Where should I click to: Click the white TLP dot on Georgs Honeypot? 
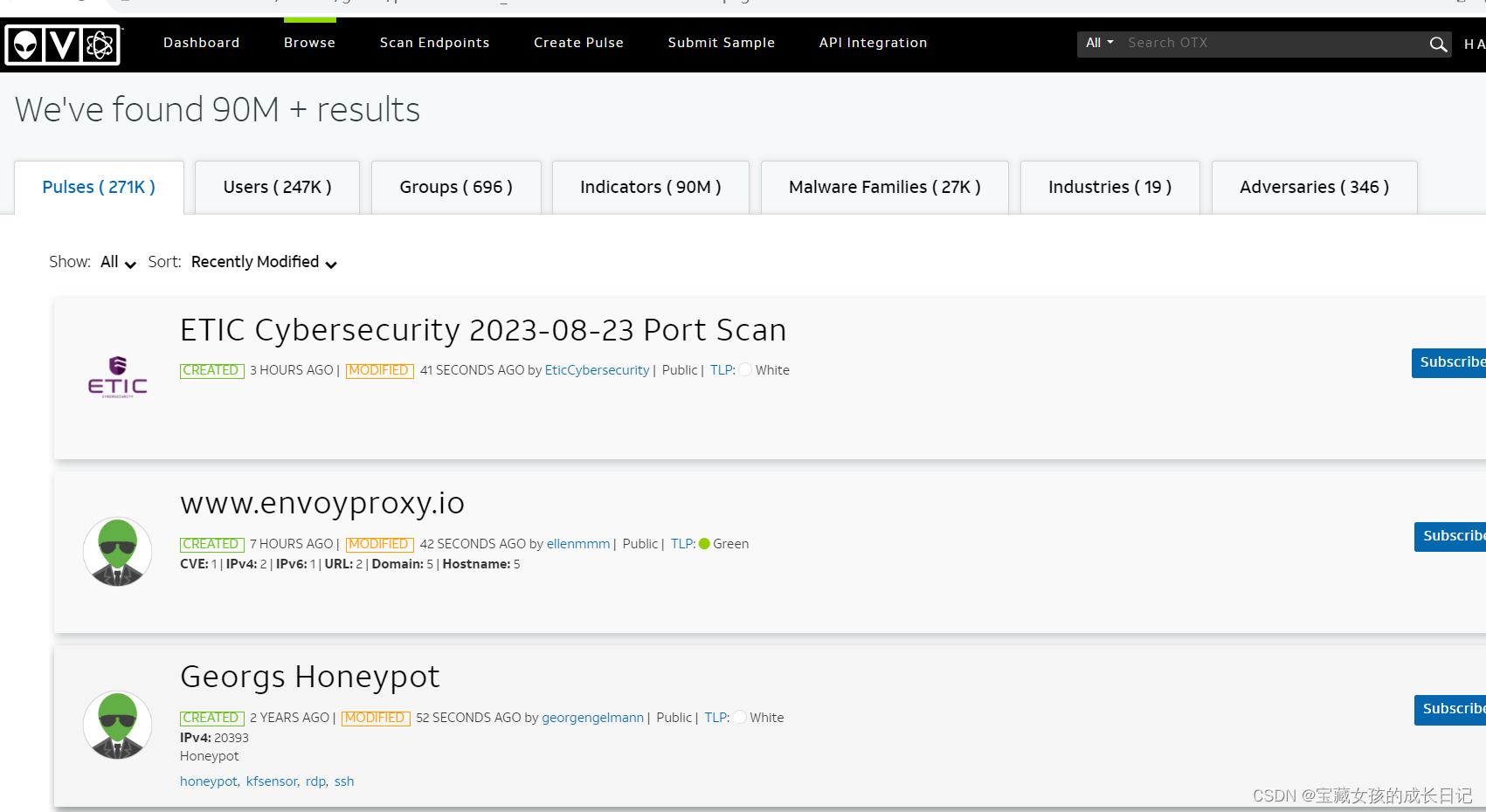740,718
